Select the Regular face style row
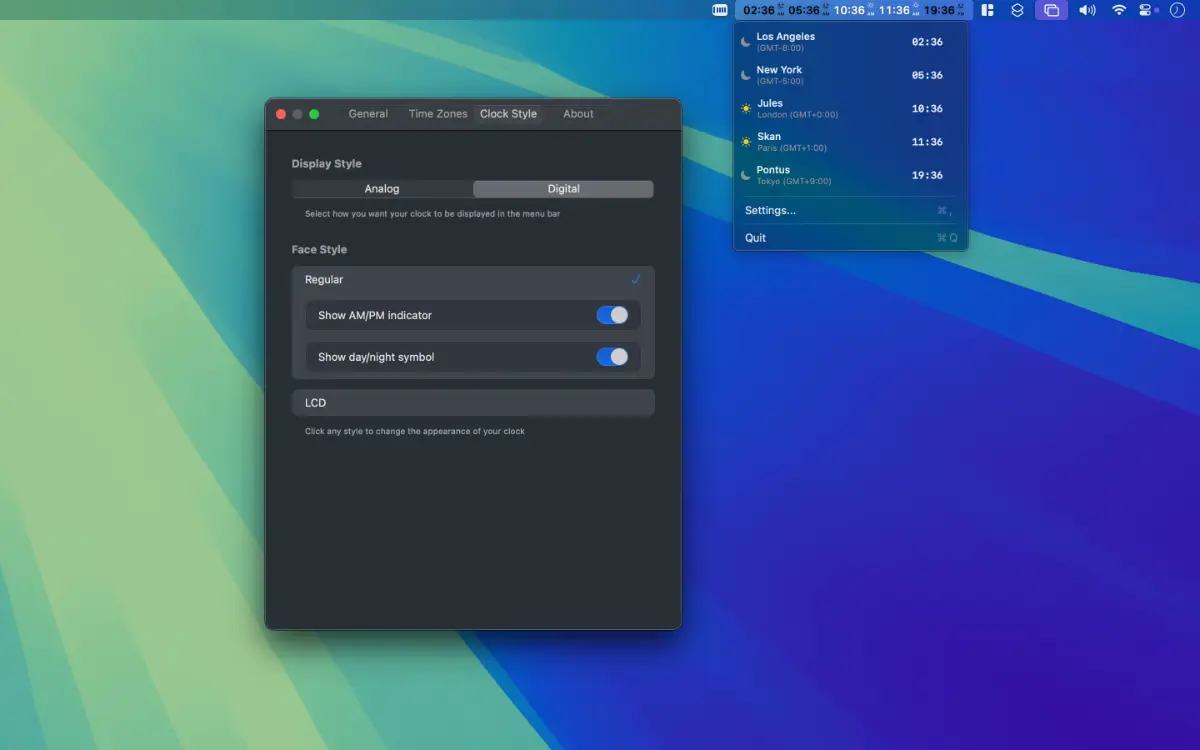The image size is (1200, 750). click(x=473, y=280)
